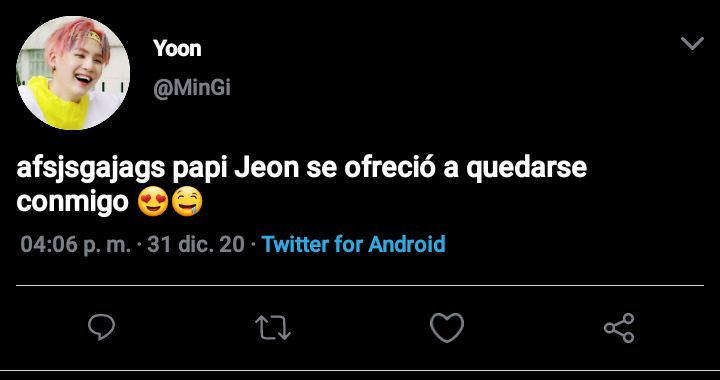Open the share icon for this tweet
This screenshot has width=720, height=380.
point(619,328)
